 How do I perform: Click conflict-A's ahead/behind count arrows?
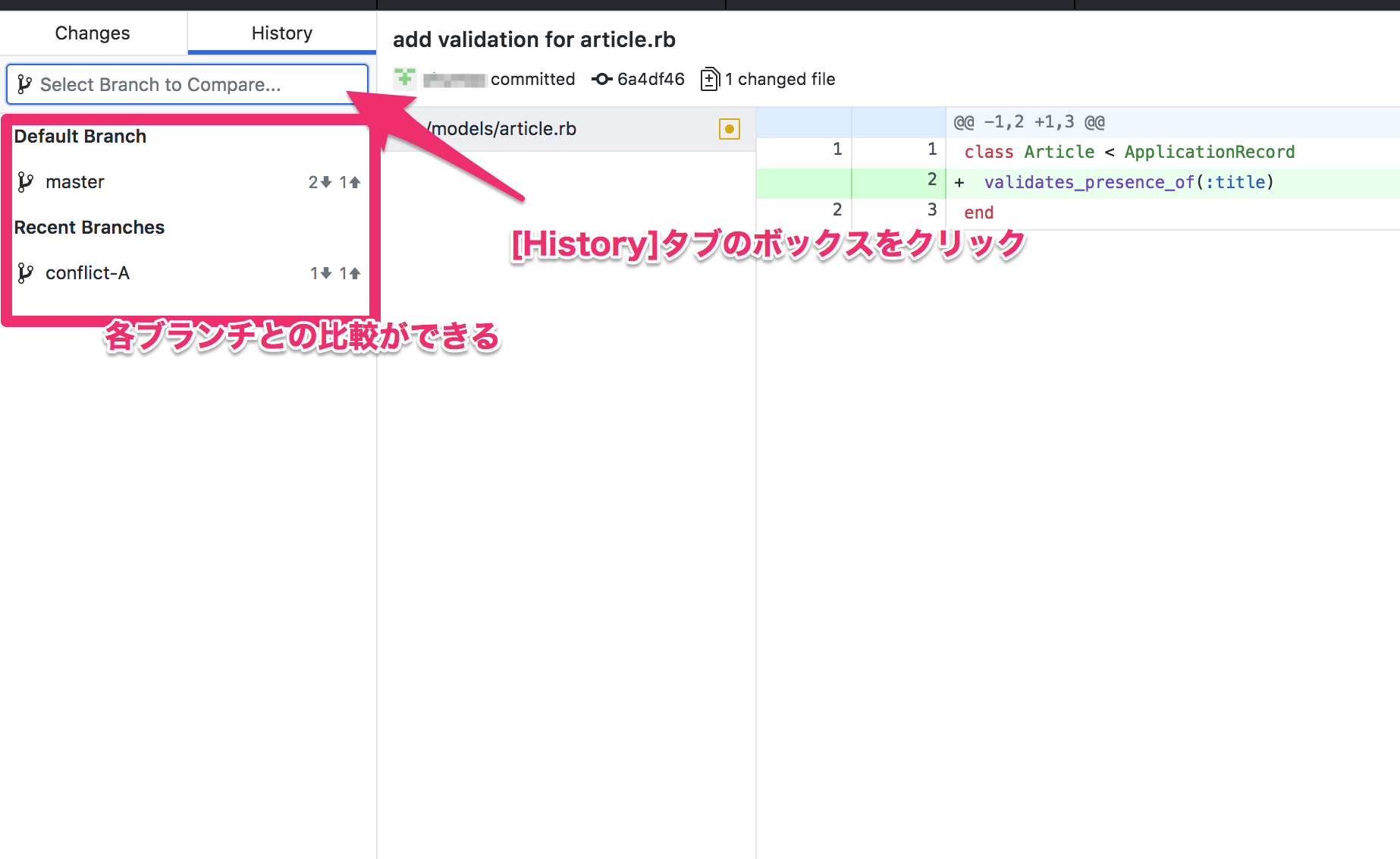tap(334, 273)
